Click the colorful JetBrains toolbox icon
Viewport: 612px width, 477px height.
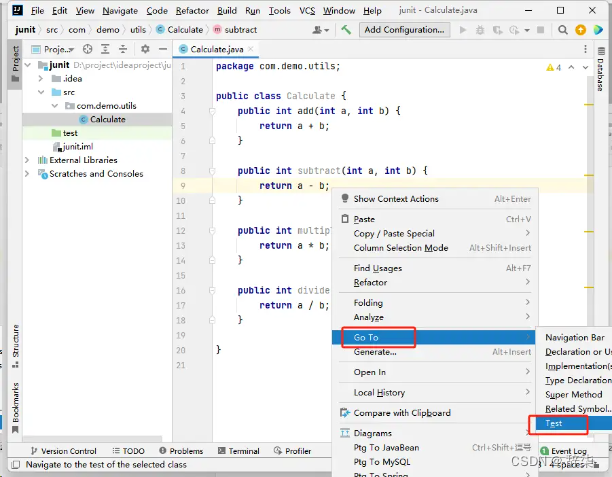(x=598, y=30)
